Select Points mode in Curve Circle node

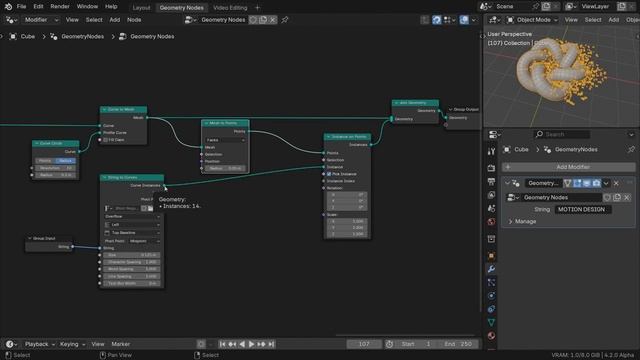pos(45,161)
